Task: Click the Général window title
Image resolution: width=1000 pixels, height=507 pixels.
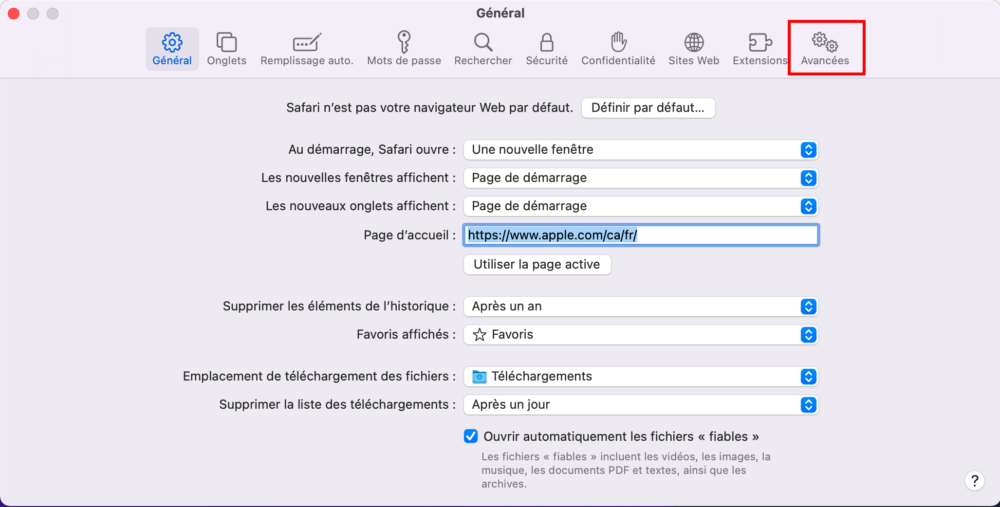Action: pyautogui.click(x=500, y=13)
